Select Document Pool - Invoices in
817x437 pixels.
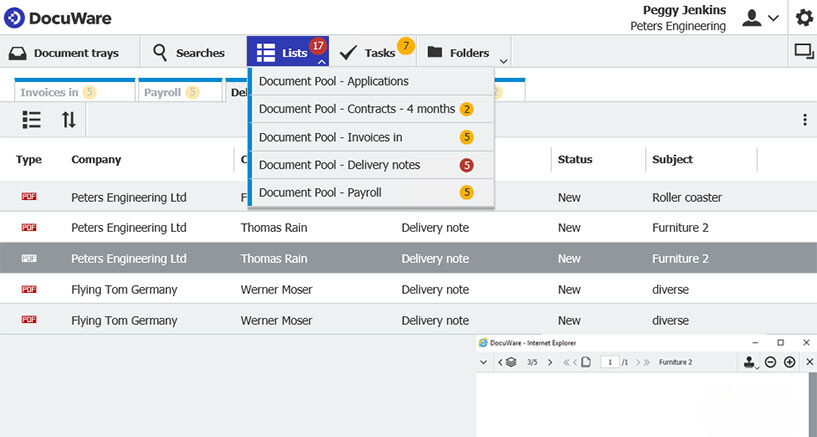[371, 137]
